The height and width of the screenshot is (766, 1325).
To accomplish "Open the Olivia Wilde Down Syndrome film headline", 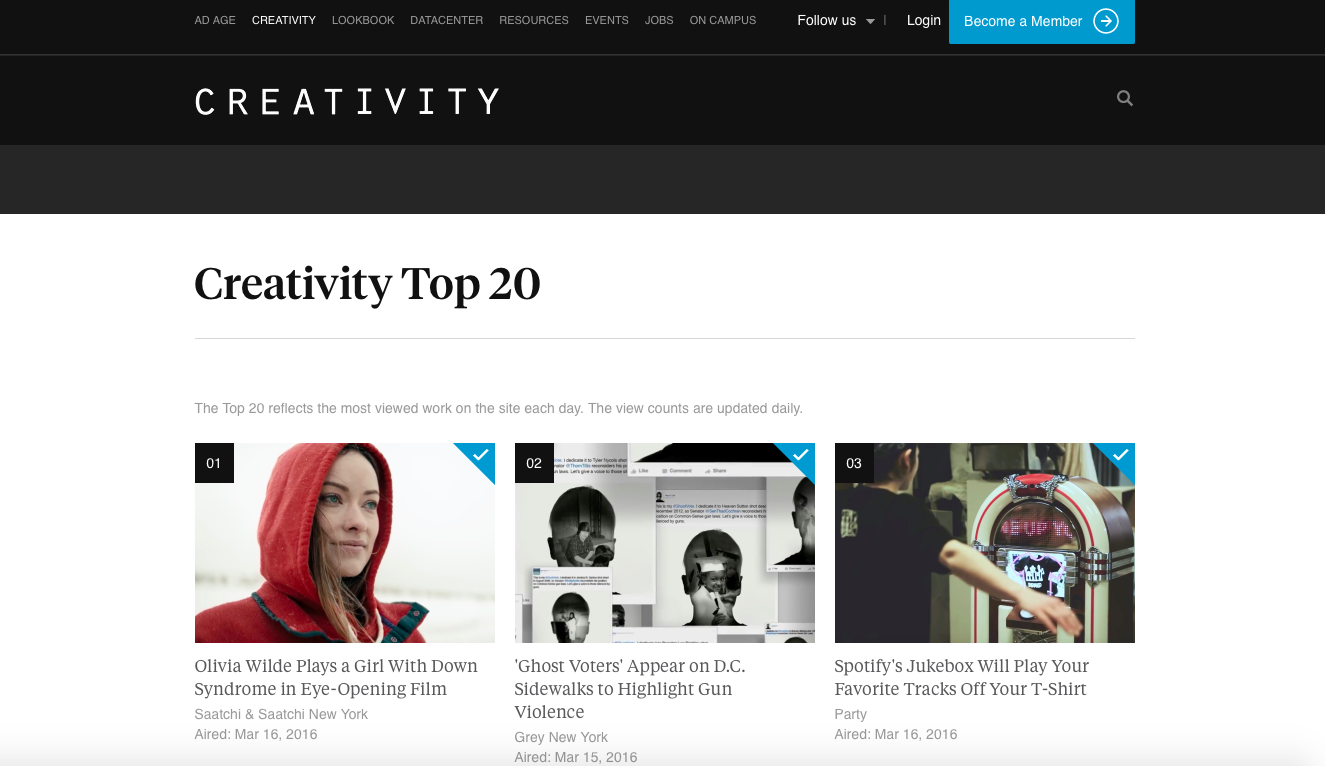I will click(x=336, y=677).
